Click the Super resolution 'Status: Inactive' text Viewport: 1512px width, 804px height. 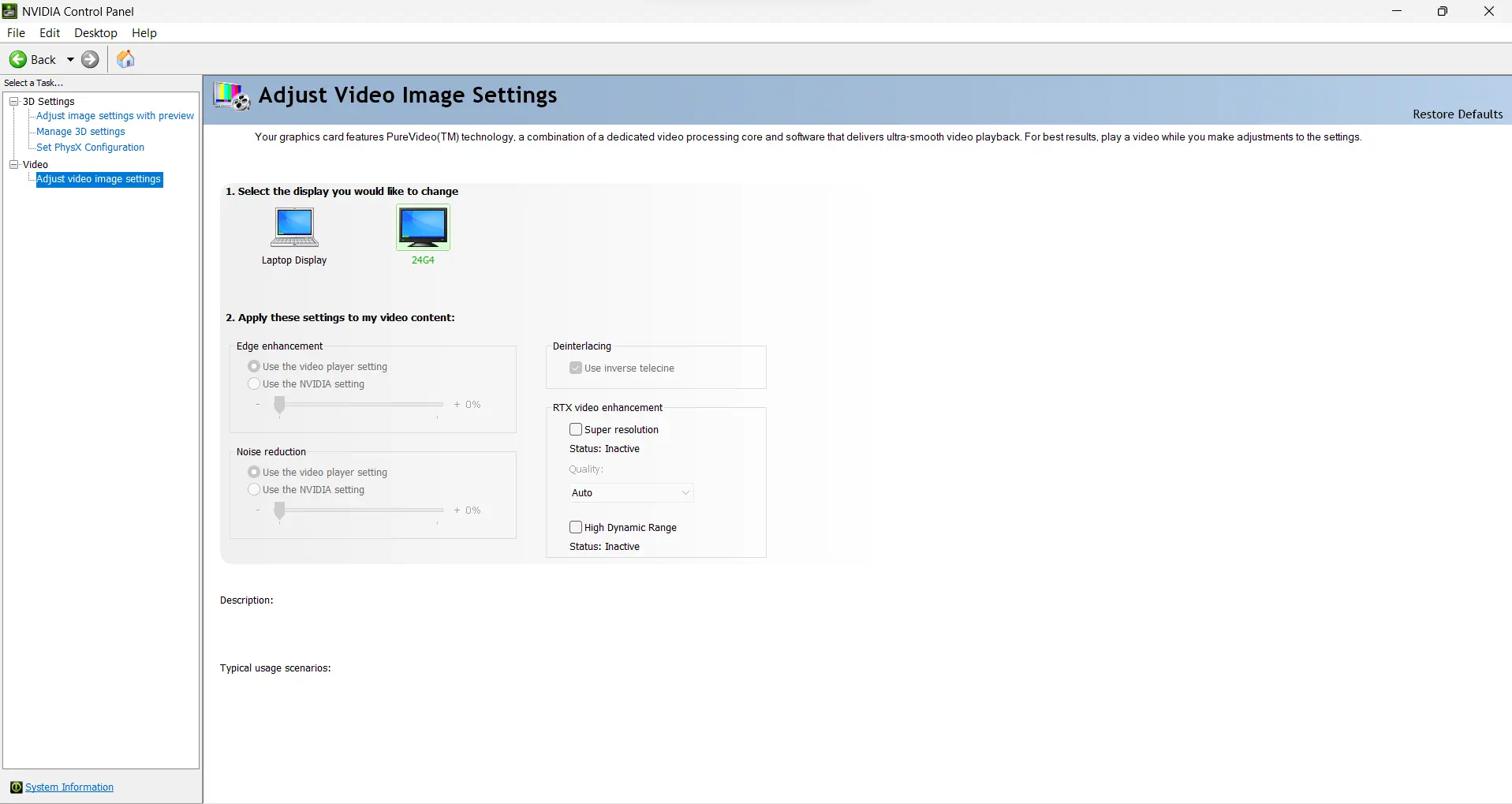click(x=604, y=449)
